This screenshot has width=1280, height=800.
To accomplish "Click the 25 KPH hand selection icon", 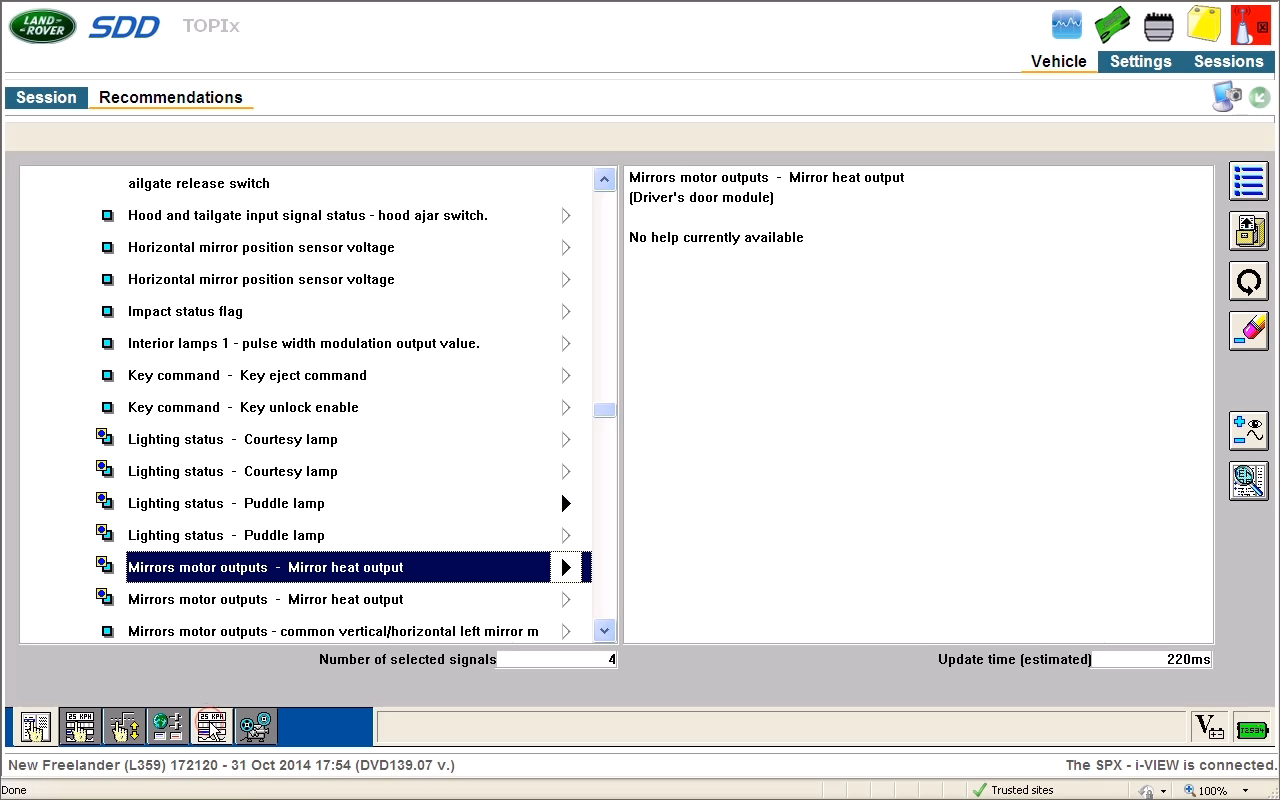I will [80, 727].
